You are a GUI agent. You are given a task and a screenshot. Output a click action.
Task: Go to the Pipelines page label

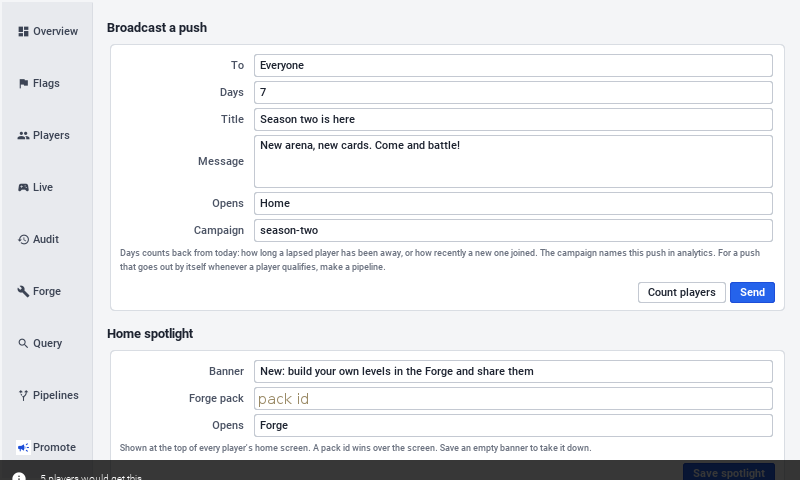tap(56, 396)
